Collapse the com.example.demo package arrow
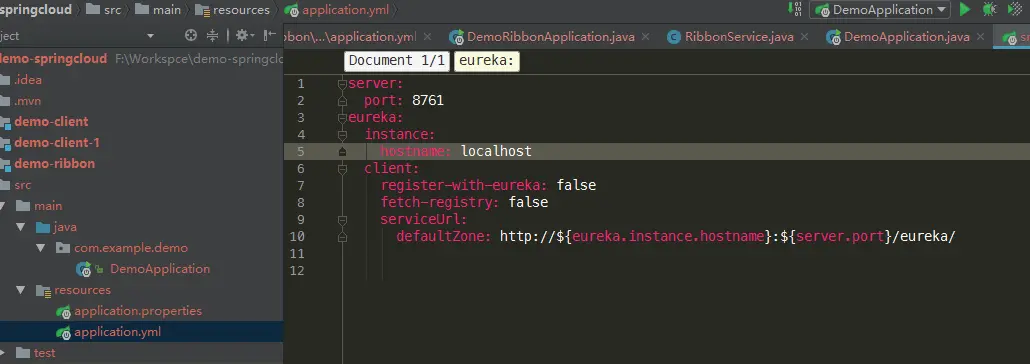This screenshot has width=1030, height=364. pos(42,248)
